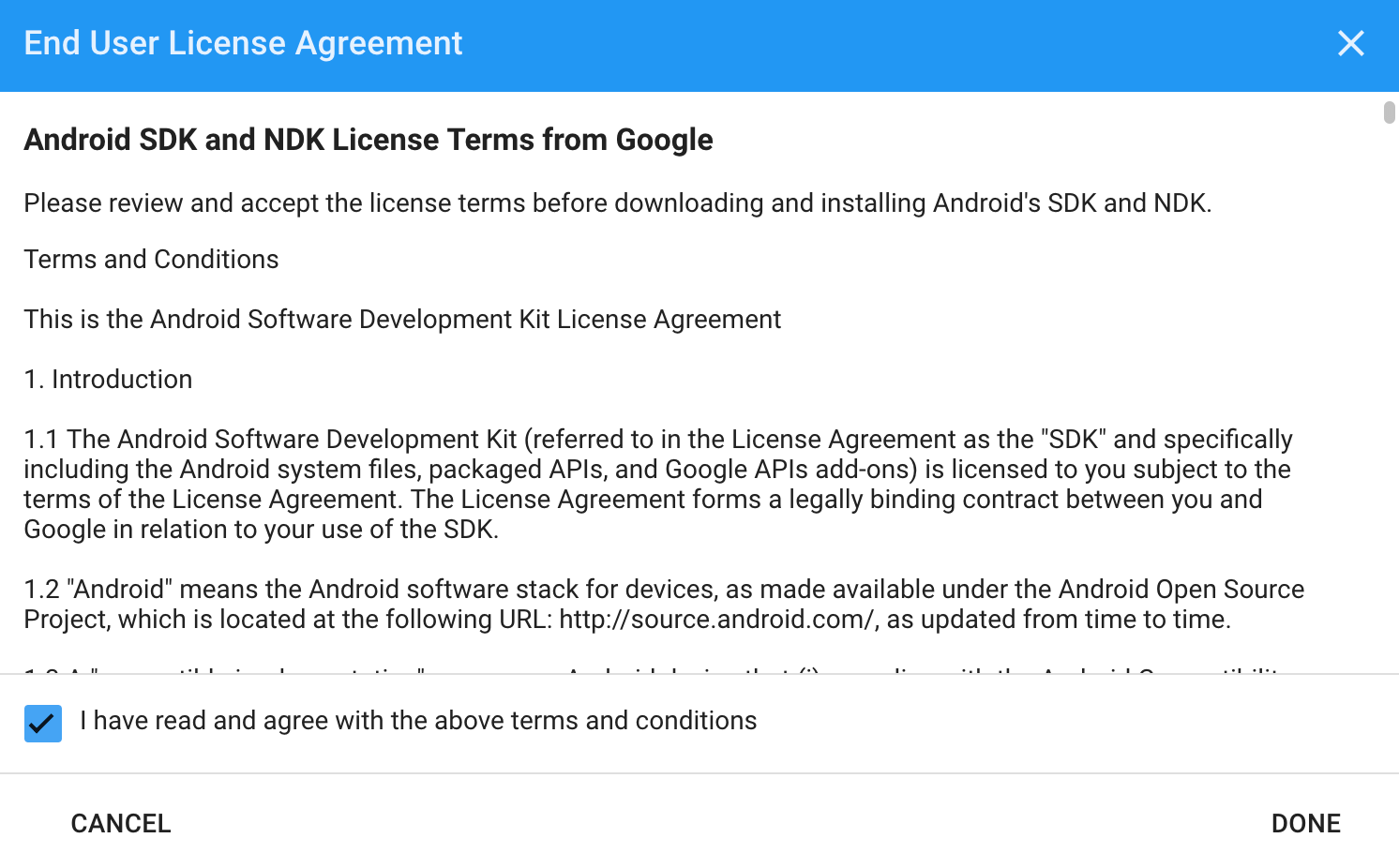The width and height of the screenshot is (1399, 868).
Task: Click the '1. Introduction' section line
Action: [x=109, y=379]
